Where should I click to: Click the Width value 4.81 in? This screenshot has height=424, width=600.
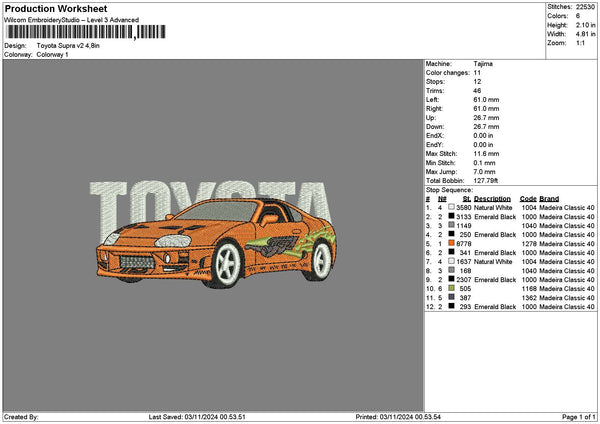click(x=586, y=34)
